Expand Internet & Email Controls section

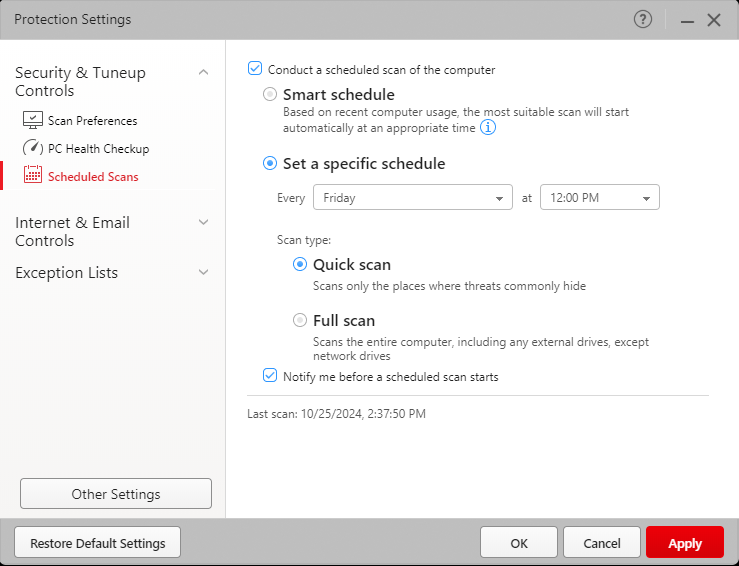coord(203,223)
